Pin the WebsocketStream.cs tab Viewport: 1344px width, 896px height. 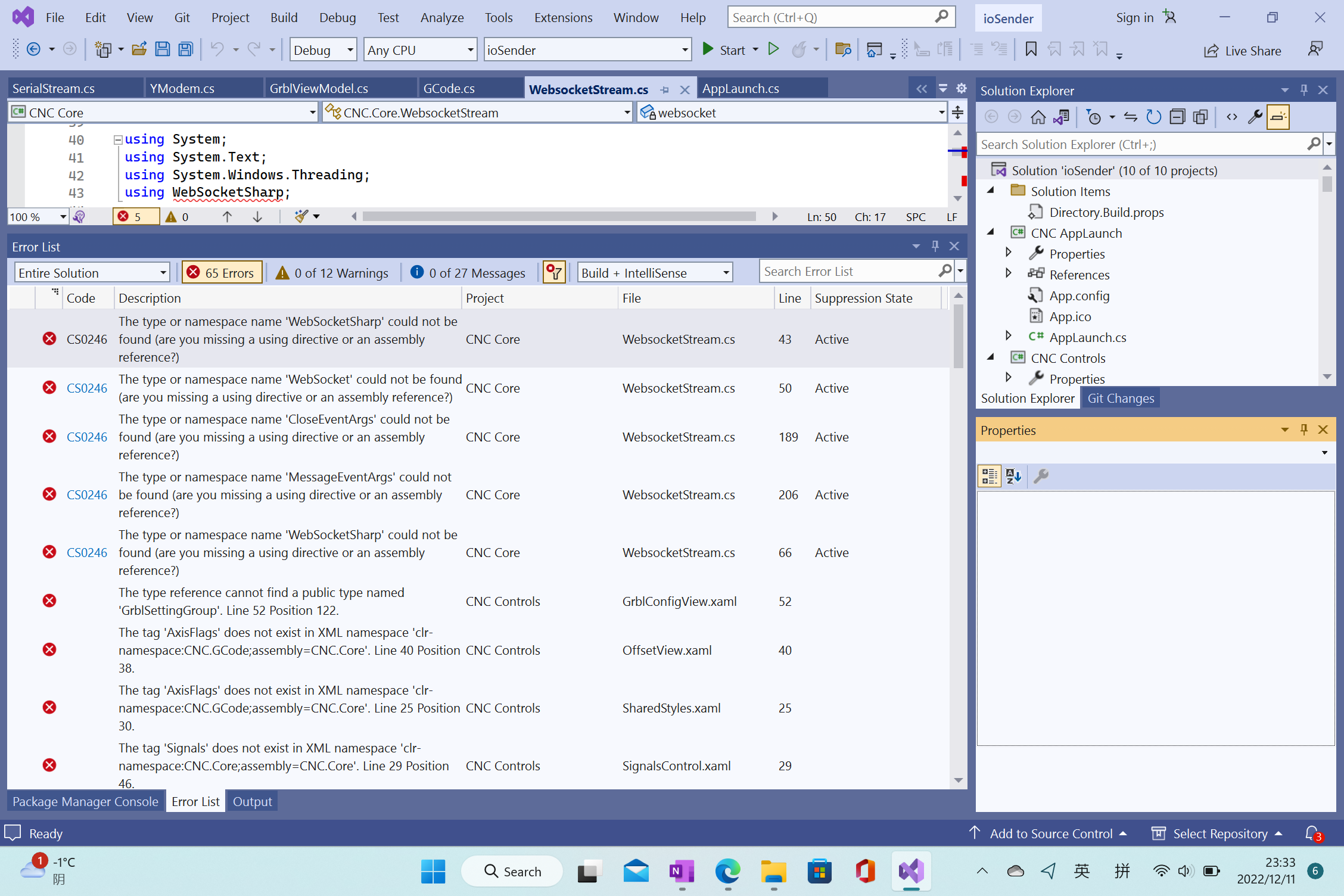665,90
